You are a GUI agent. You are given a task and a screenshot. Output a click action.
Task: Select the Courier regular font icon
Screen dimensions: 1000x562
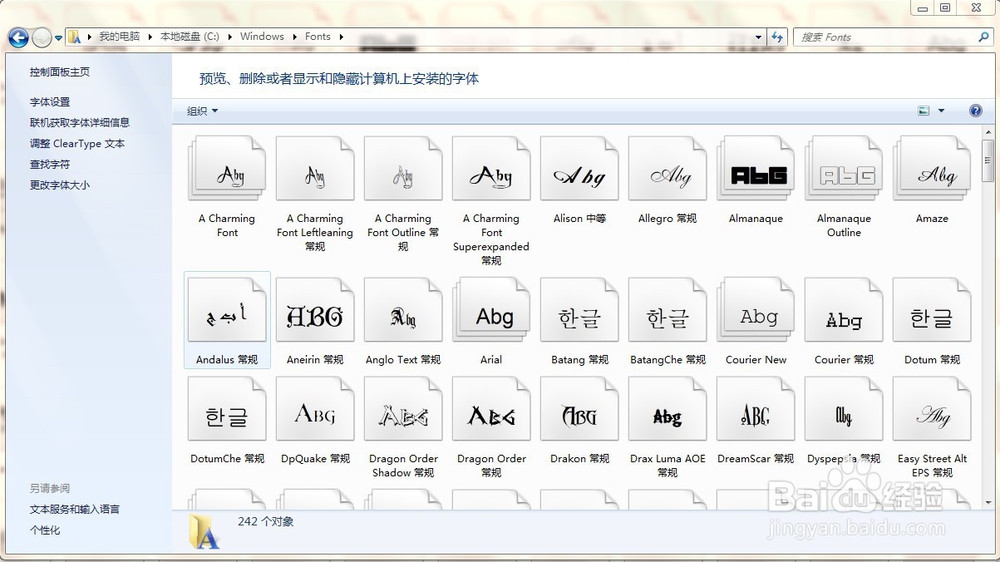point(843,310)
